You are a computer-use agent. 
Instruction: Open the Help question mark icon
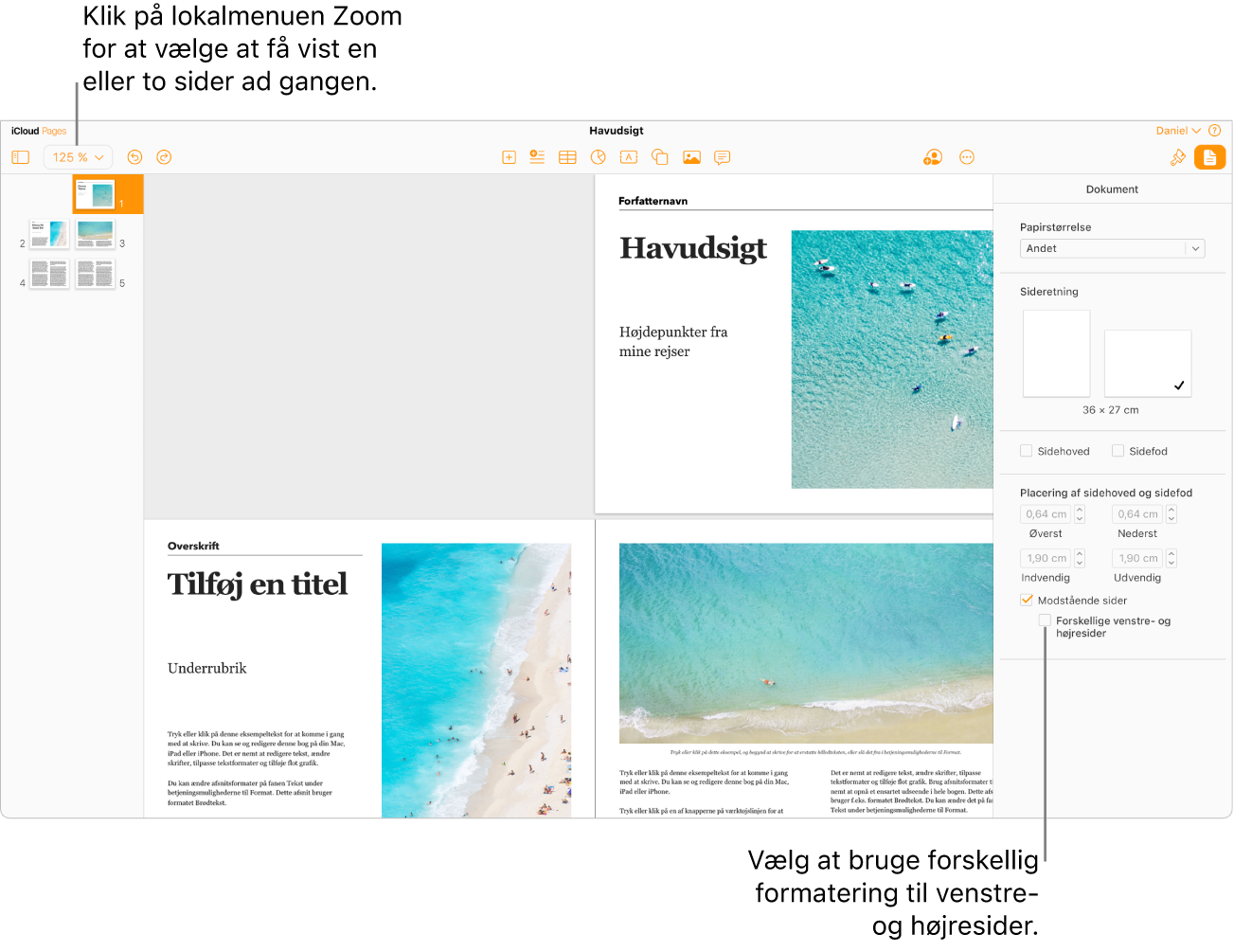click(x=1215, y=131)
